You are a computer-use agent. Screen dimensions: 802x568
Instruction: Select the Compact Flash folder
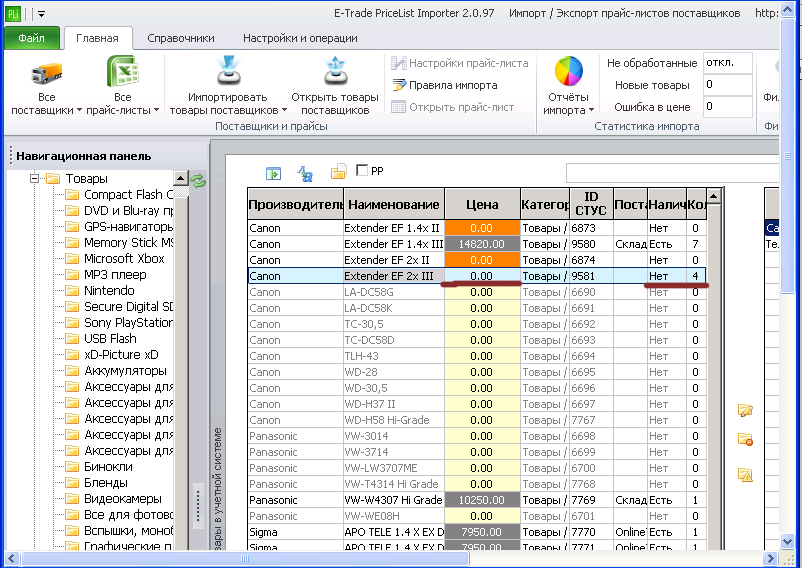[x=120, y=195]
